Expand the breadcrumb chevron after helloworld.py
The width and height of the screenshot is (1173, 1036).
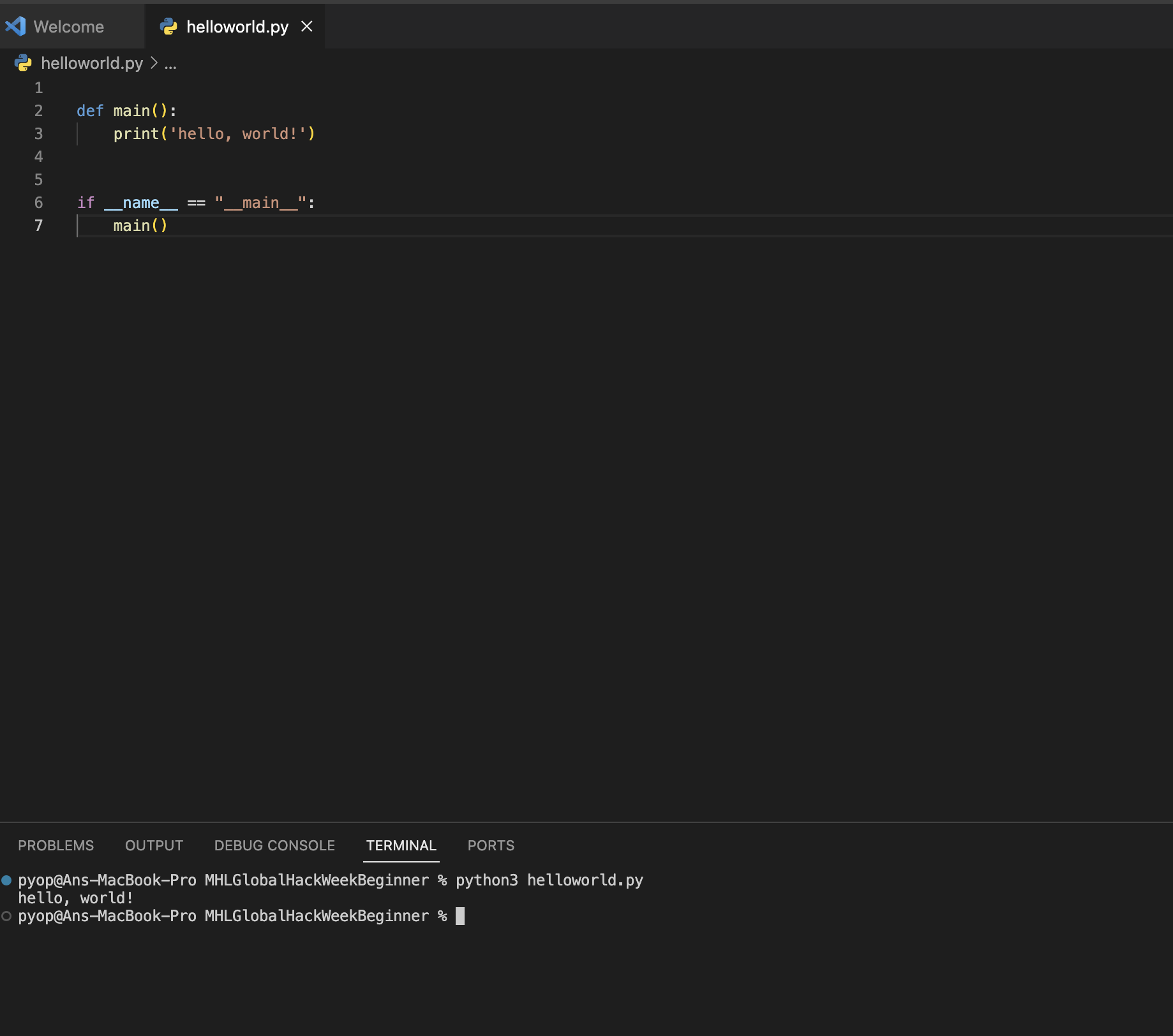coord(154,63)
